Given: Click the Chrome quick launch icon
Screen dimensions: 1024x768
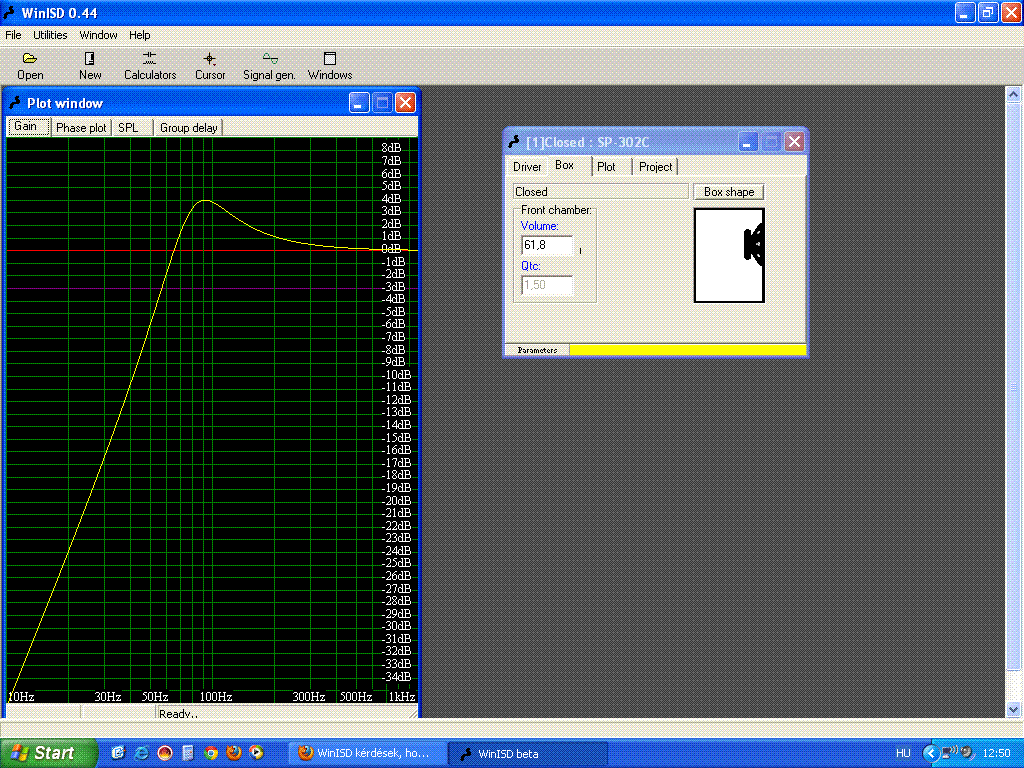Looking at the screenshot, I should tap(211, 753).
